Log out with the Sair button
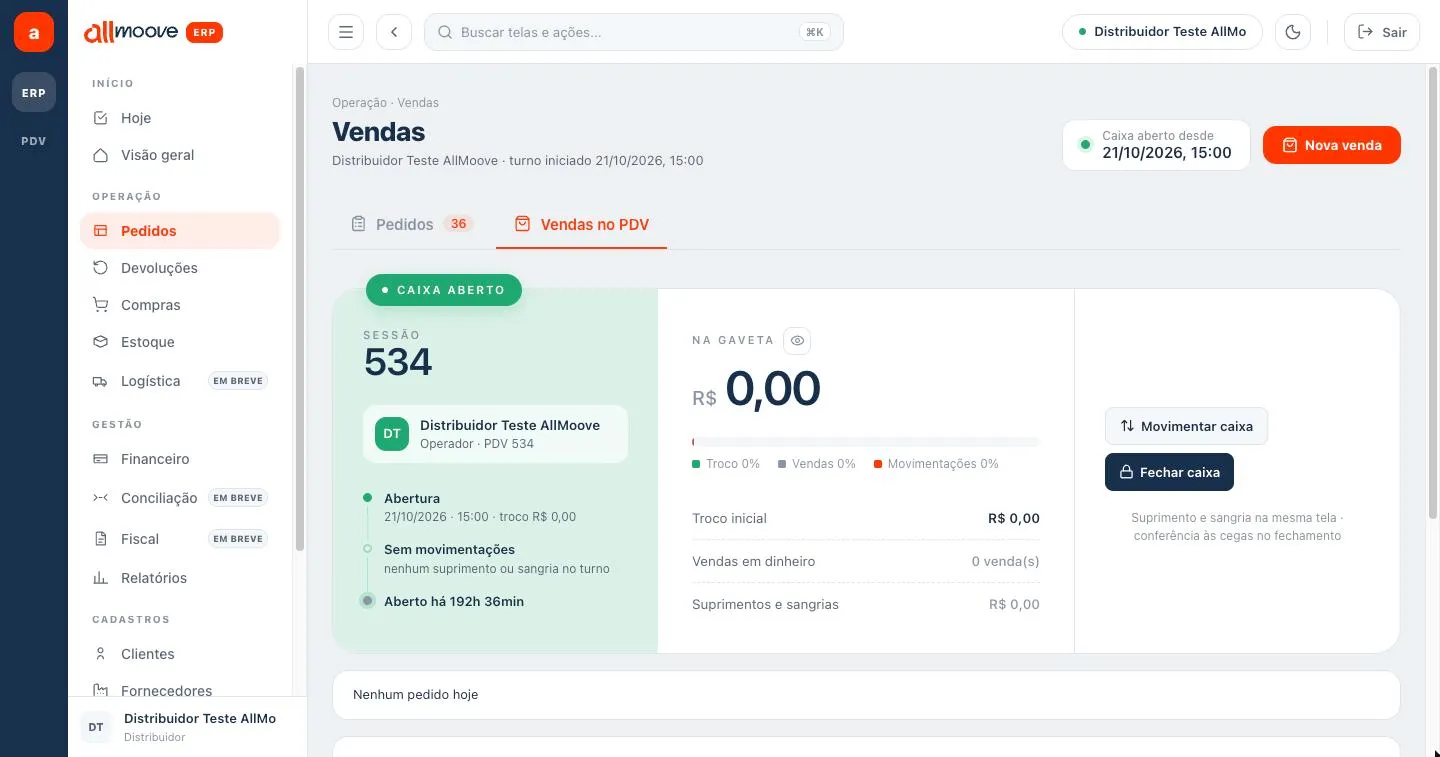 [x=1382, y=32]
